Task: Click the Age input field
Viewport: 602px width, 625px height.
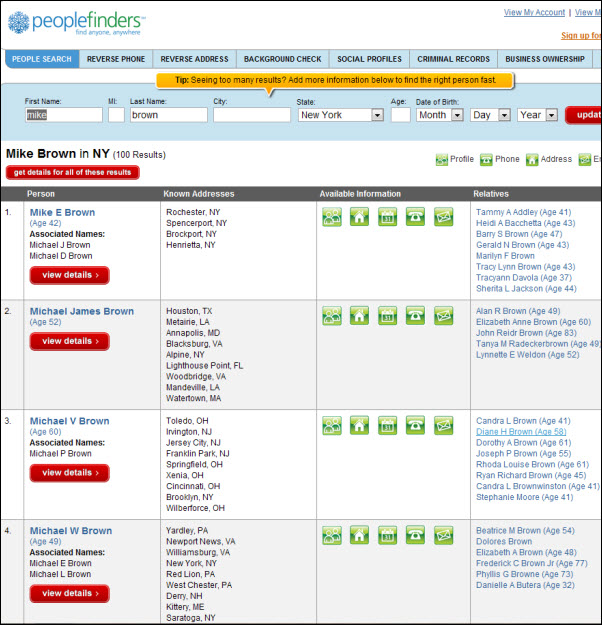Action: pyautogui.click(x=400, y=115)
